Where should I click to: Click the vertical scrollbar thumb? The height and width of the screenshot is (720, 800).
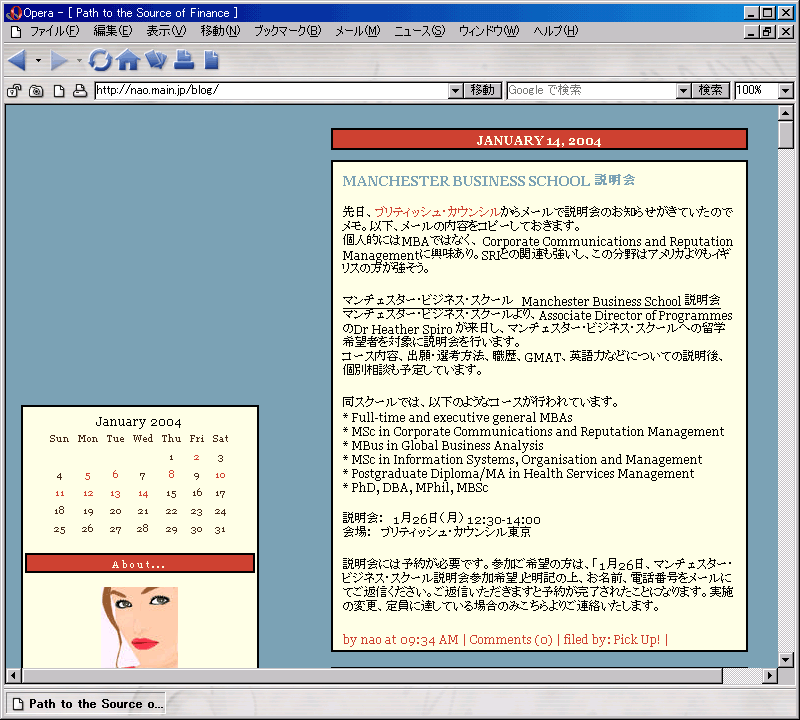(x=786, y=135)
